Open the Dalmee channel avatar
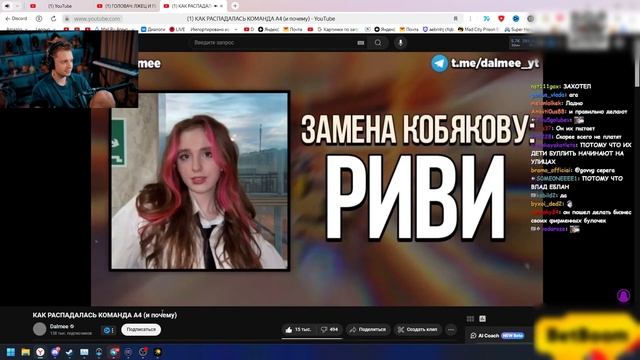 pos(40,329)
